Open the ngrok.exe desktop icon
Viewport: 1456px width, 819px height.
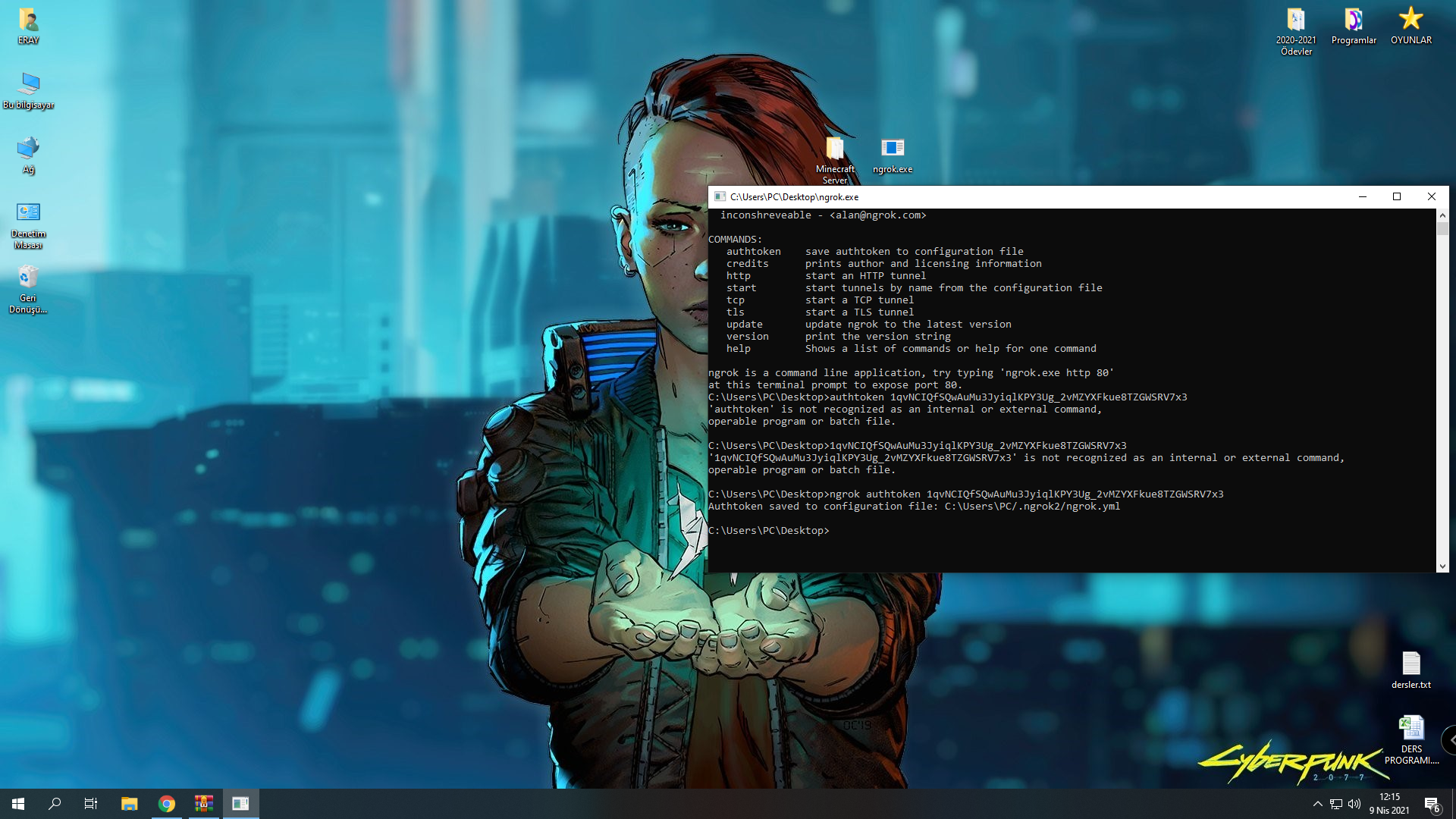click(893, 149)
